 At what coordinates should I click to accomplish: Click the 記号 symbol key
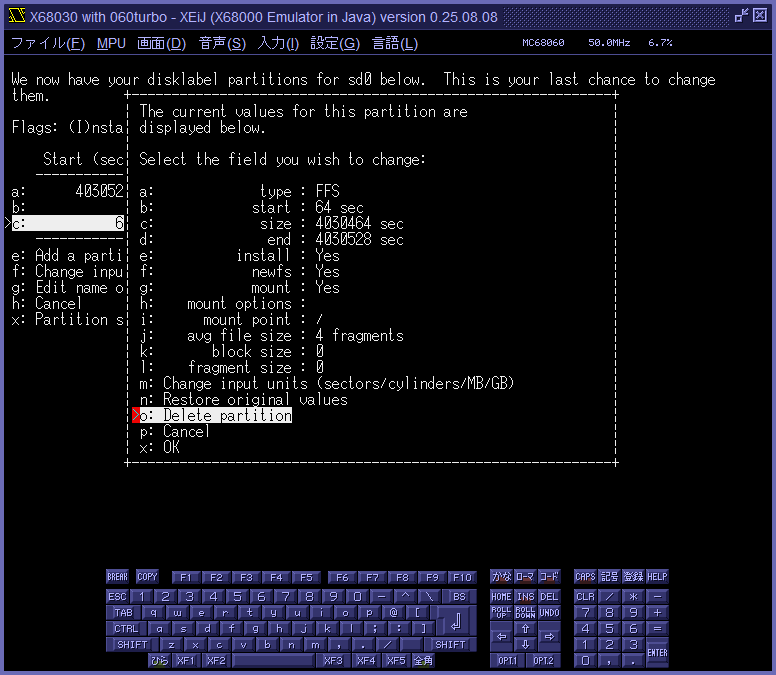[609, 577]
